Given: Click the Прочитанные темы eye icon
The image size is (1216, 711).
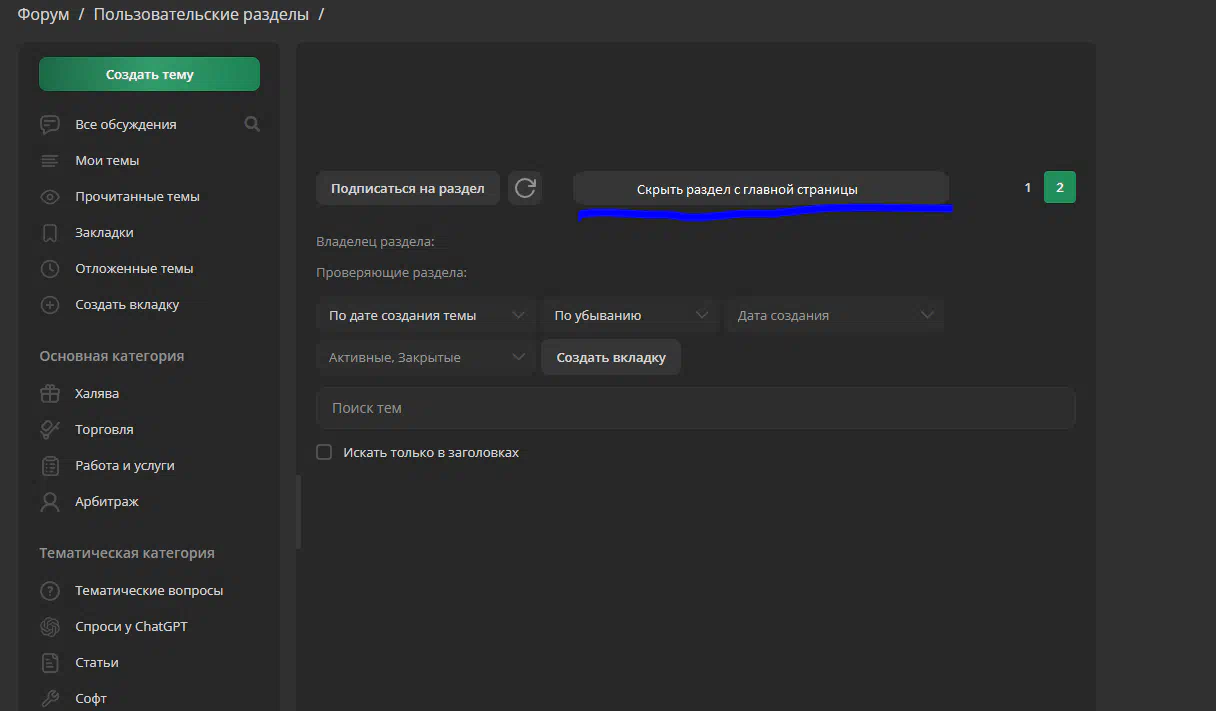Looking at the screenshot, I should 50,196.
